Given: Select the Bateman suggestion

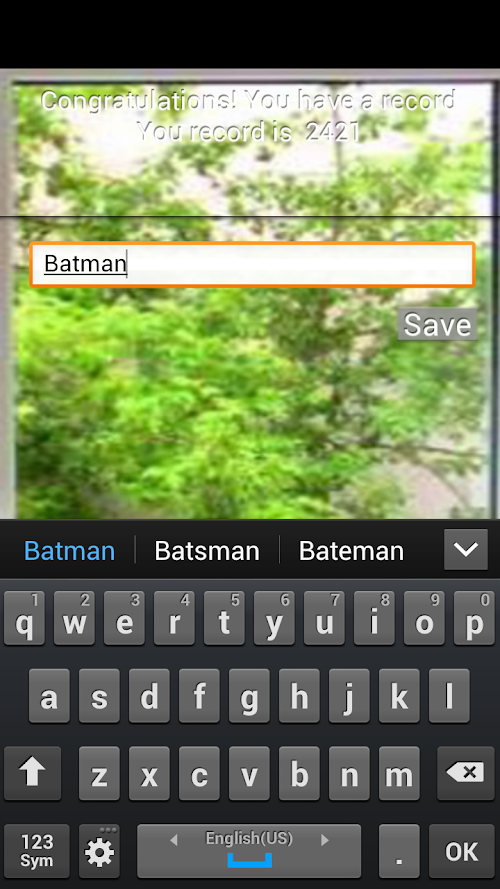Looking at the screenshot, I should tap(351, 551).
